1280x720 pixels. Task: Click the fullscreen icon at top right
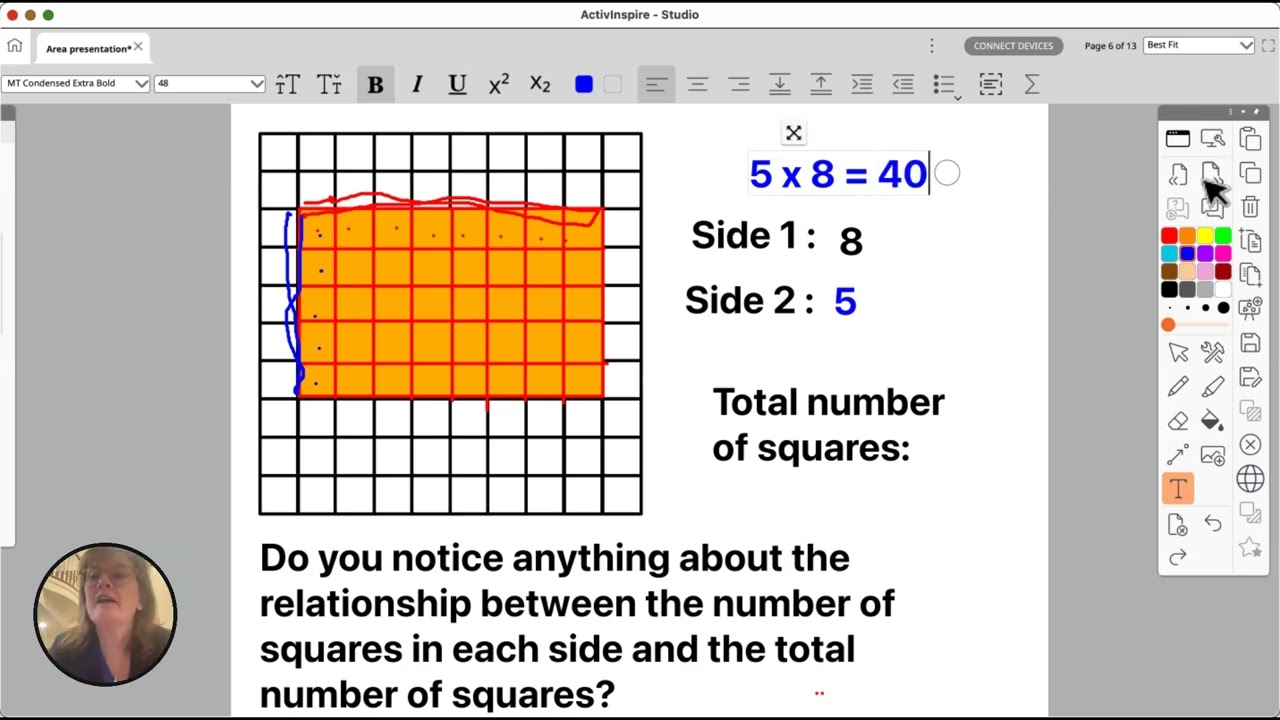point(1268,46)
